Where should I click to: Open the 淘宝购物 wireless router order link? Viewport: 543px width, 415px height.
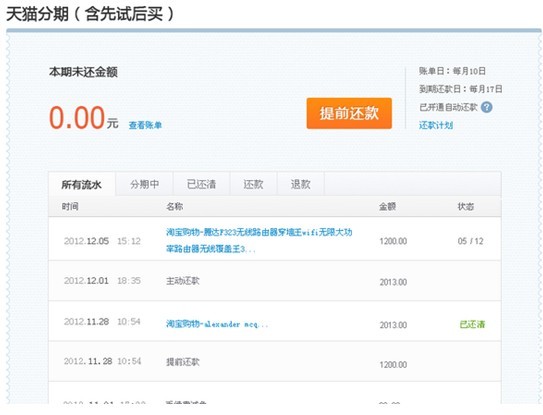pos(259,240)
